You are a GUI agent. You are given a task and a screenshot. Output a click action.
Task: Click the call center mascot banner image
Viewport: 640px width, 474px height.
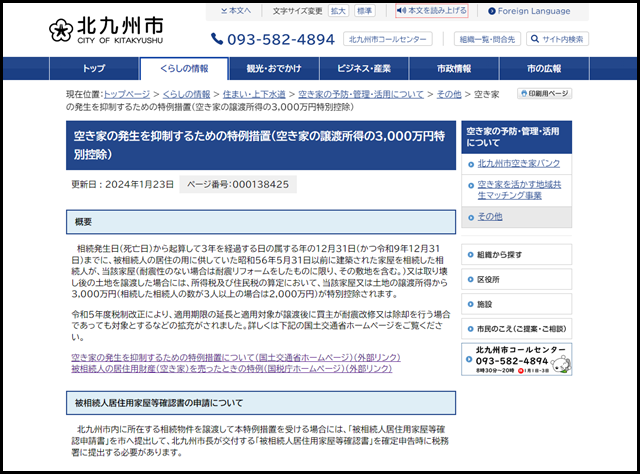516,359
